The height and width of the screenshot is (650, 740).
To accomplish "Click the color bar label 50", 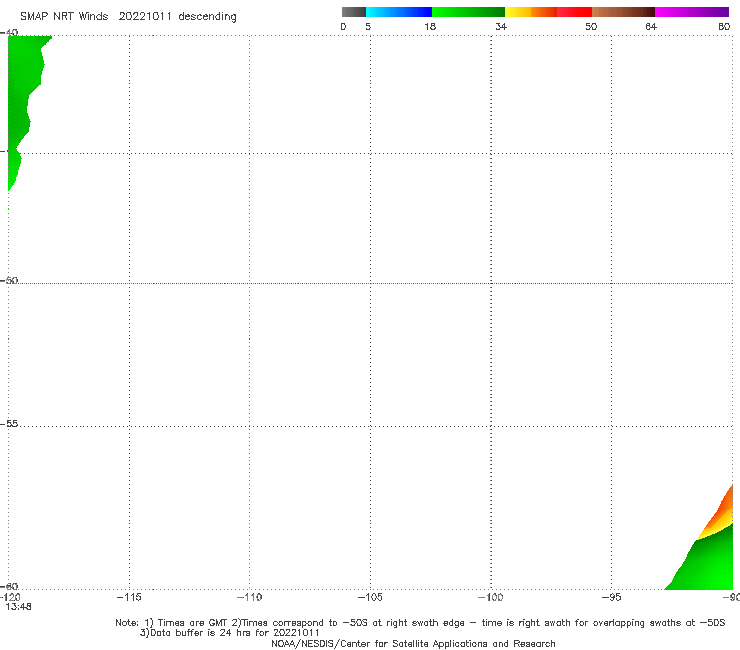I will pyautogui.click(x=591, y=26).
